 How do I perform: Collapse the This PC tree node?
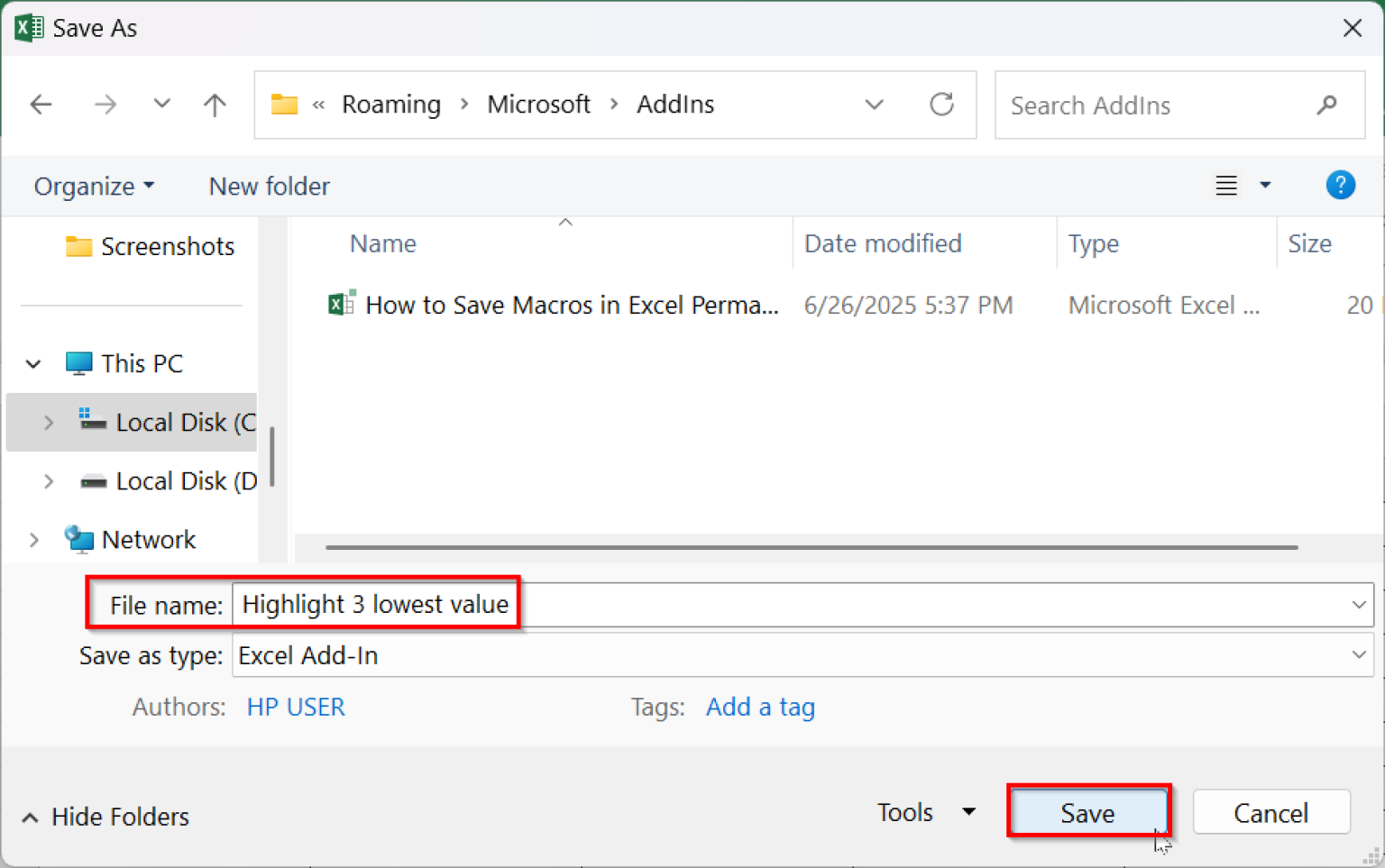tap(33, 364)
